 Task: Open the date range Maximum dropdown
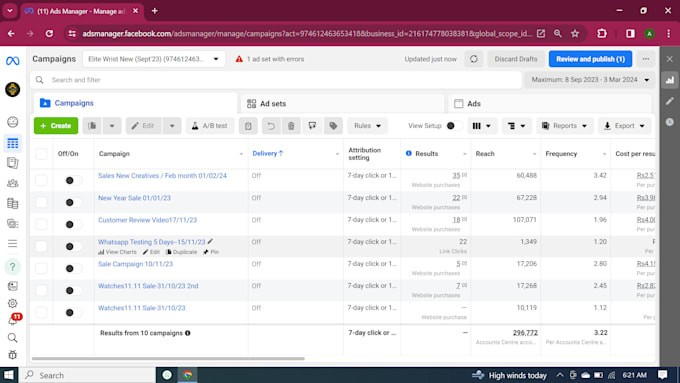click(x=590, y=80)
